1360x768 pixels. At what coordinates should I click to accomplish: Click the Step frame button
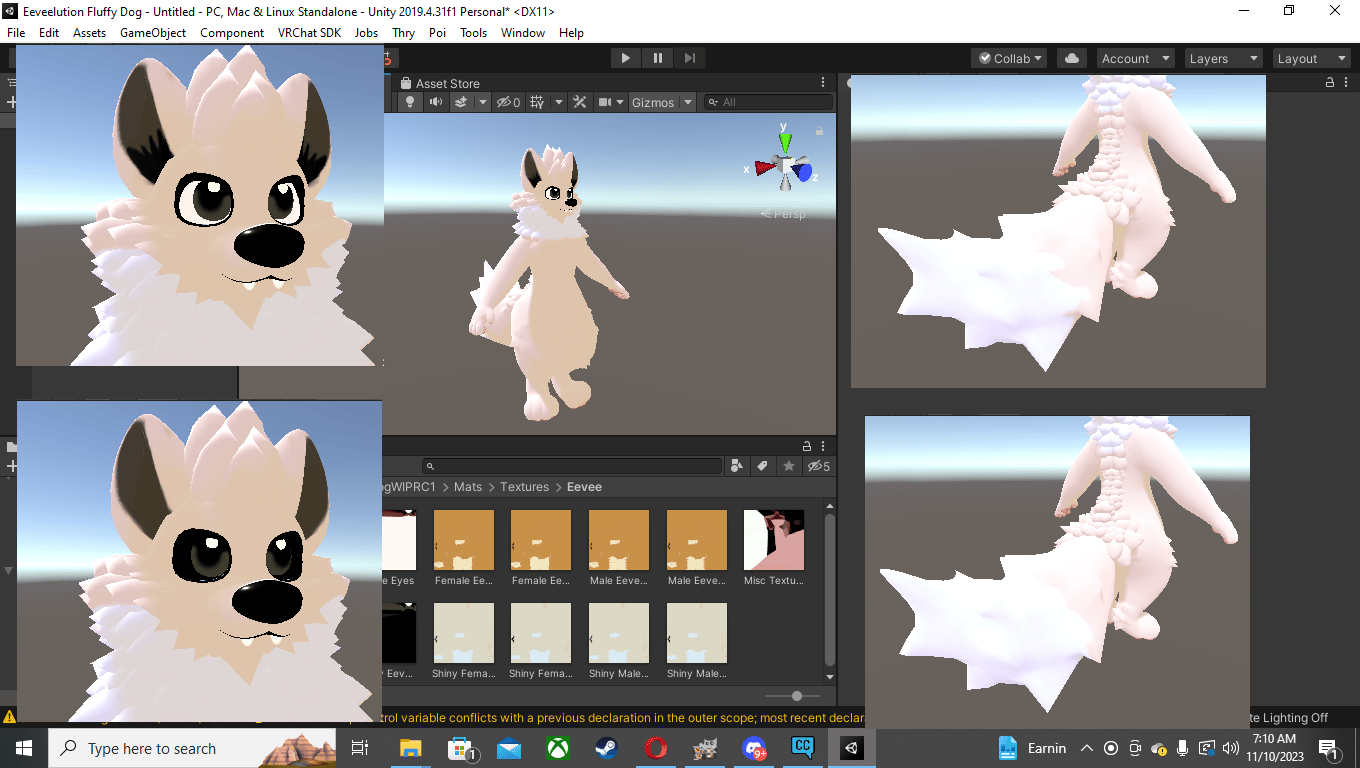tap(689, 58)
